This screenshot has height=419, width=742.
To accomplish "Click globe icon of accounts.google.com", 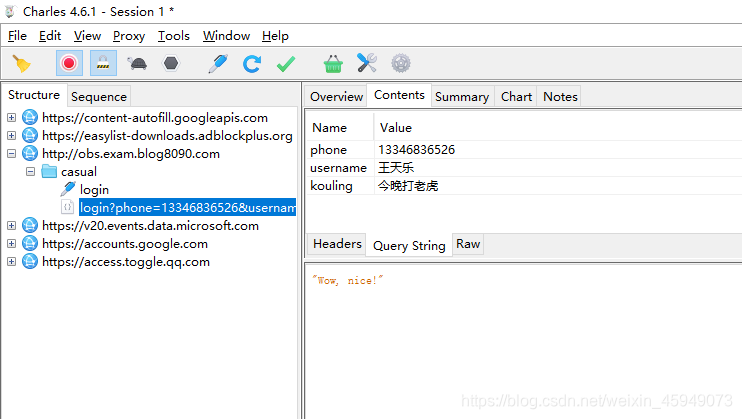I will tap(30, 243).
